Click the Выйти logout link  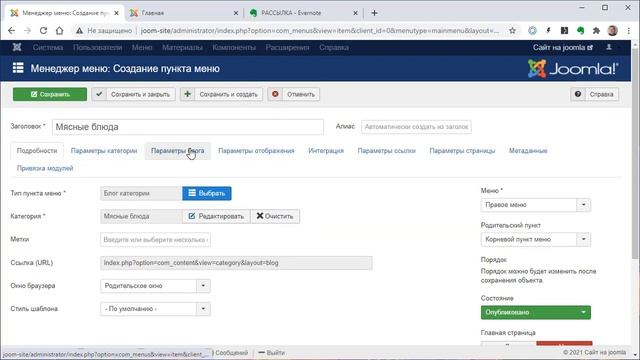coord(272,353)
